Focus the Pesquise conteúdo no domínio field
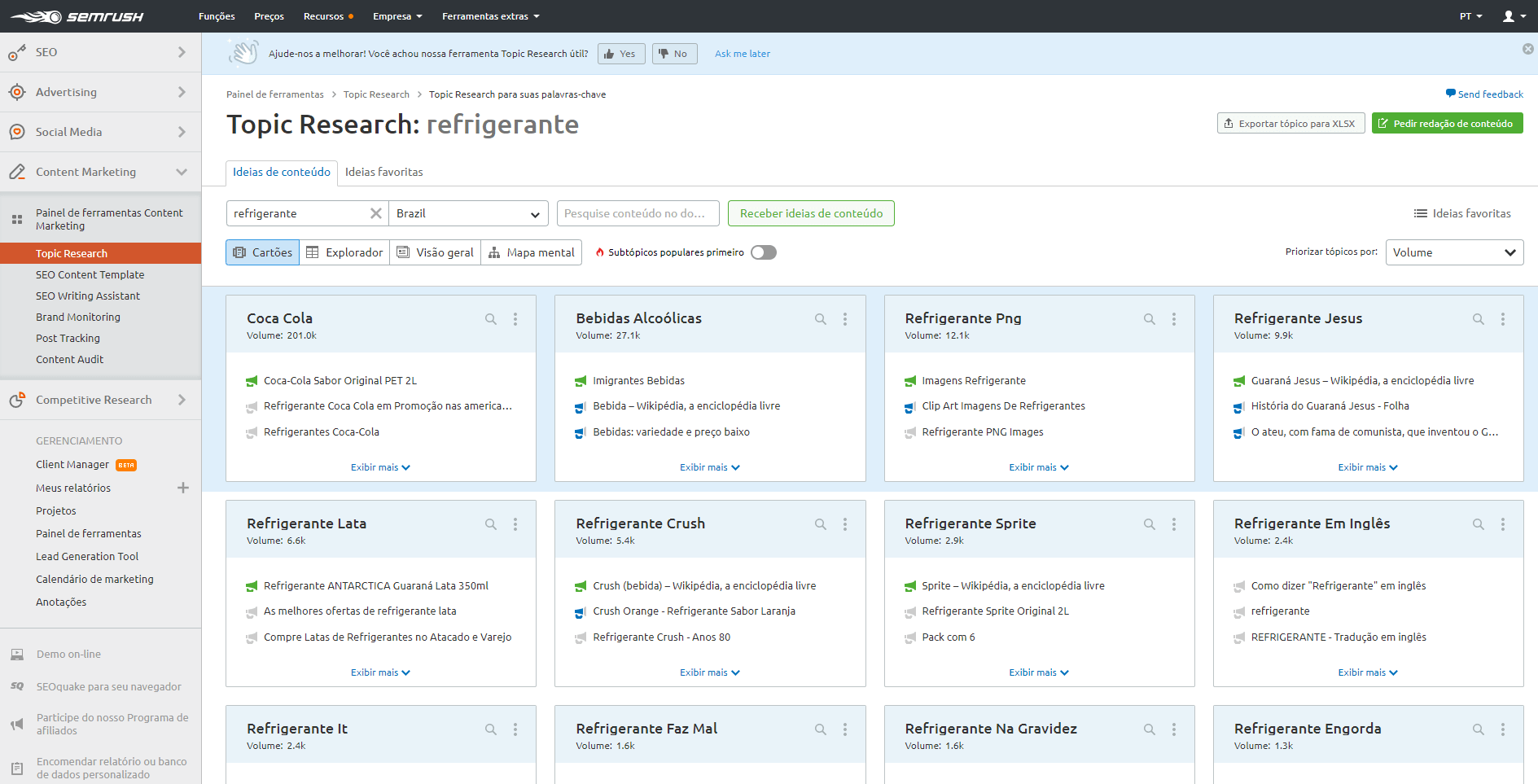The image size is (1538, 784). tap(638, 213)
